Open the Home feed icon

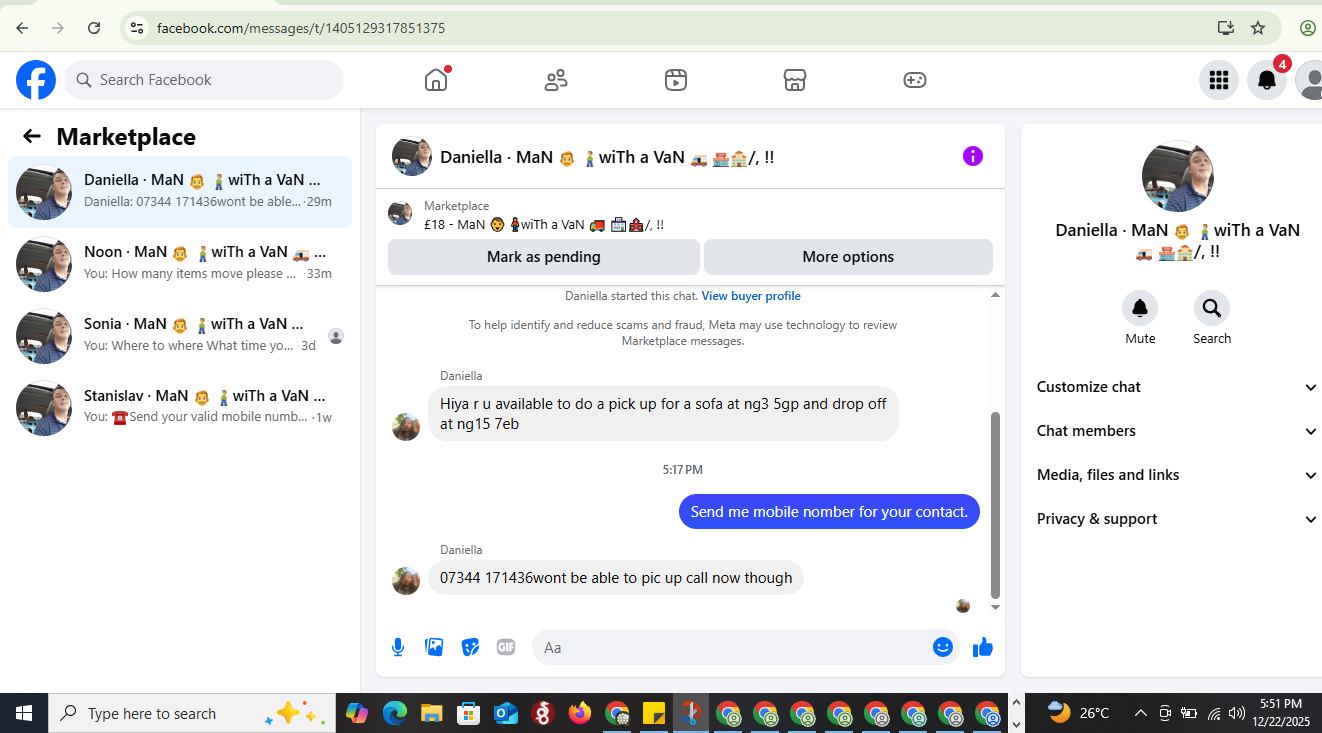(x=436, y=80)
